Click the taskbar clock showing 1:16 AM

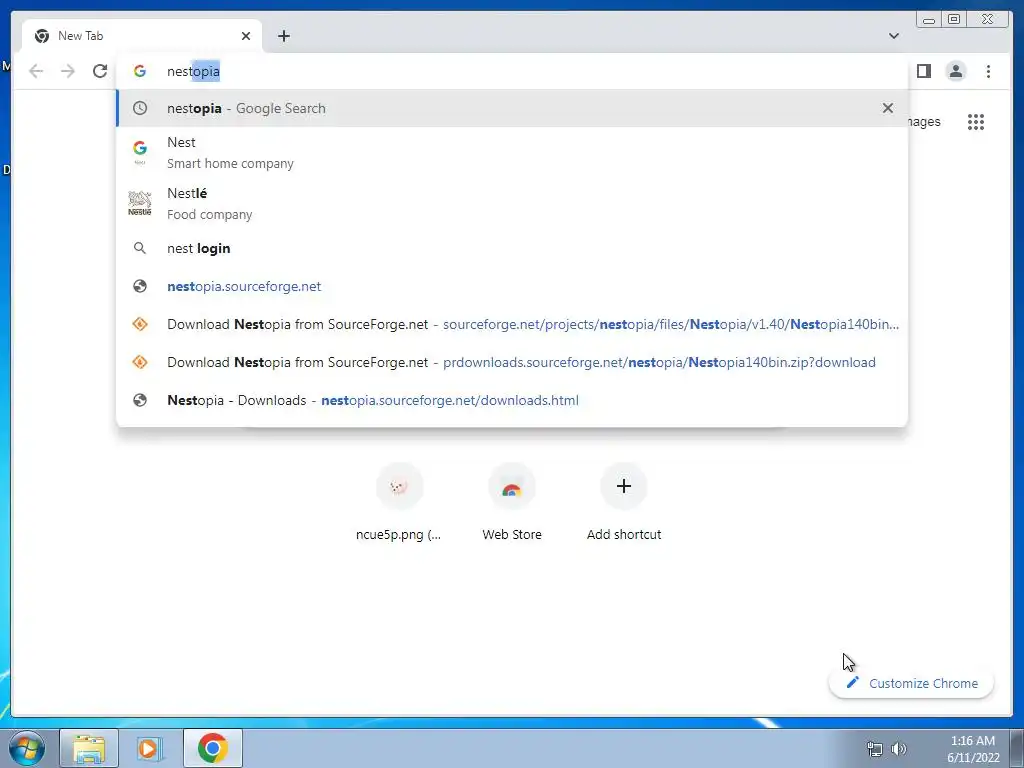click(973, 749)
